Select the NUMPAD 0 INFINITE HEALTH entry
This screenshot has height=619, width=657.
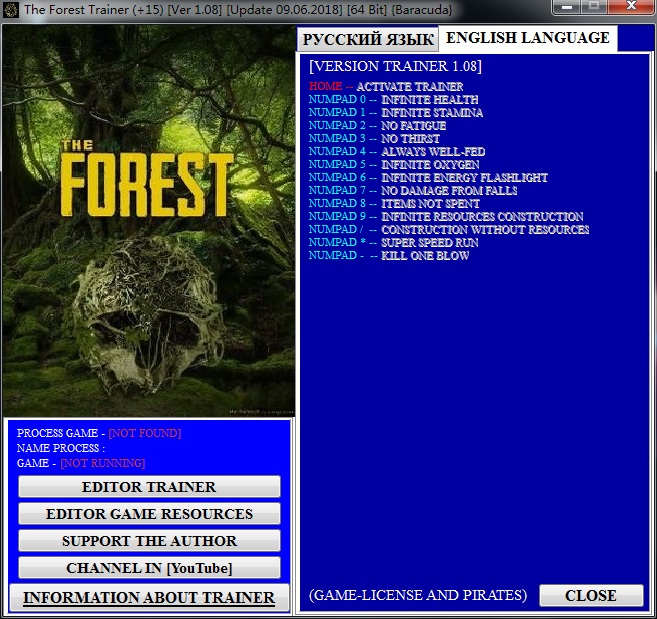(393, 100)
